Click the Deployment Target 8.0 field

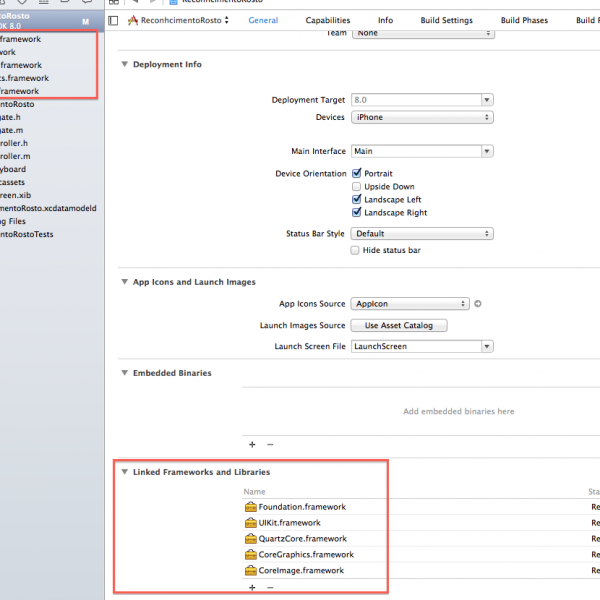[416, 100]
